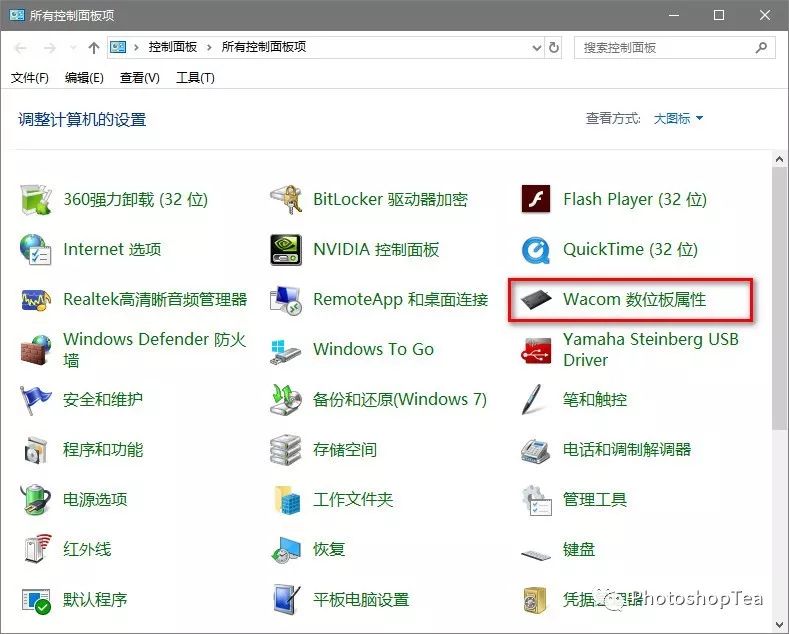Open the 凭据管理器 safe icon
The height and width of the screenshot is (634, 789).
(x=534, y=600)
